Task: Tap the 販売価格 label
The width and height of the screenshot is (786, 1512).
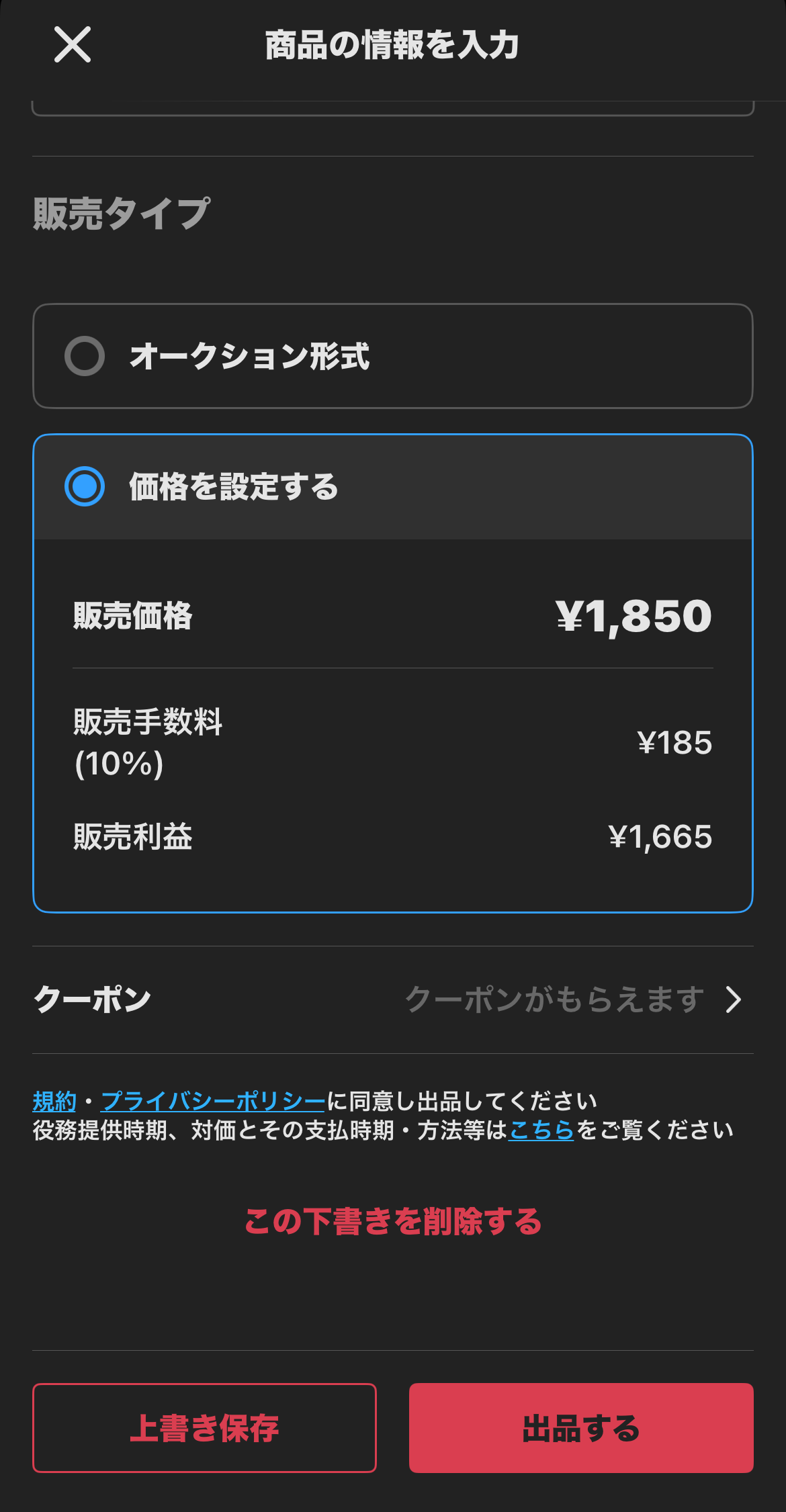Action: 133,616
